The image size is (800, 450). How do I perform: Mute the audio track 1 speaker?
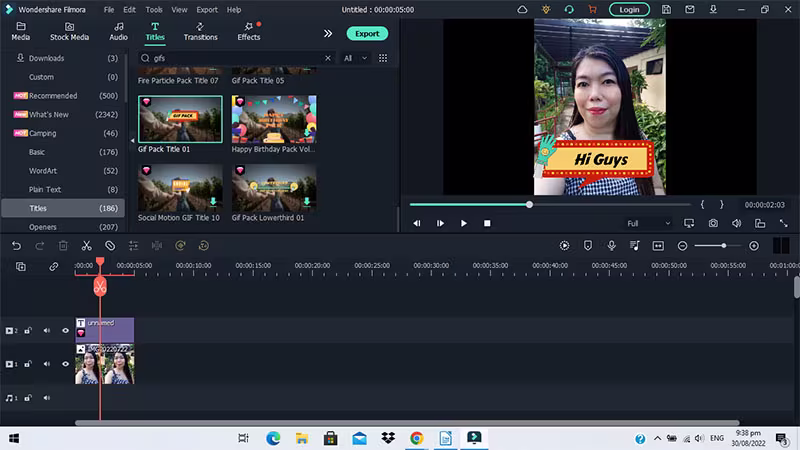[x=46, y=398]
